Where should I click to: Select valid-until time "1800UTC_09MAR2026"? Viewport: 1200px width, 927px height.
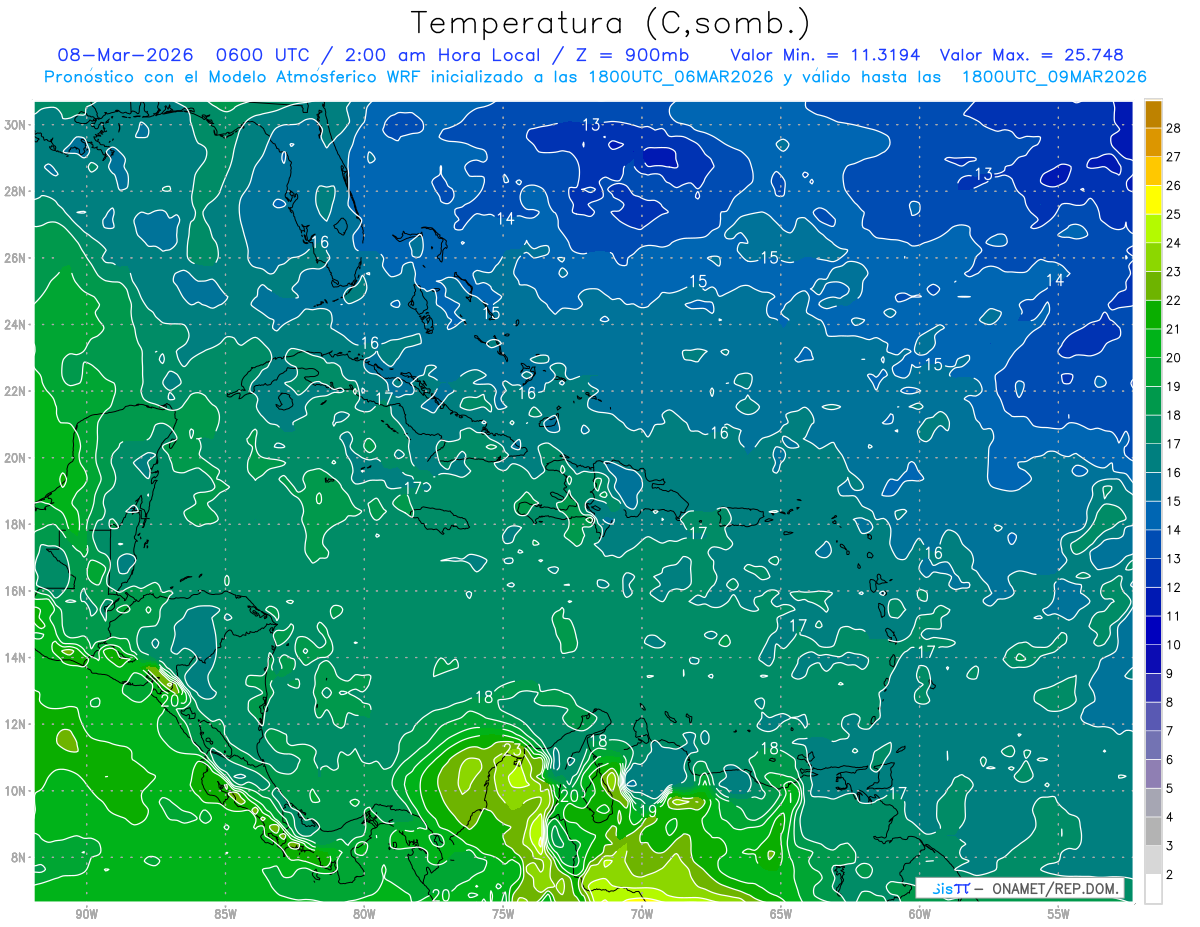(x=1053, y=77)
